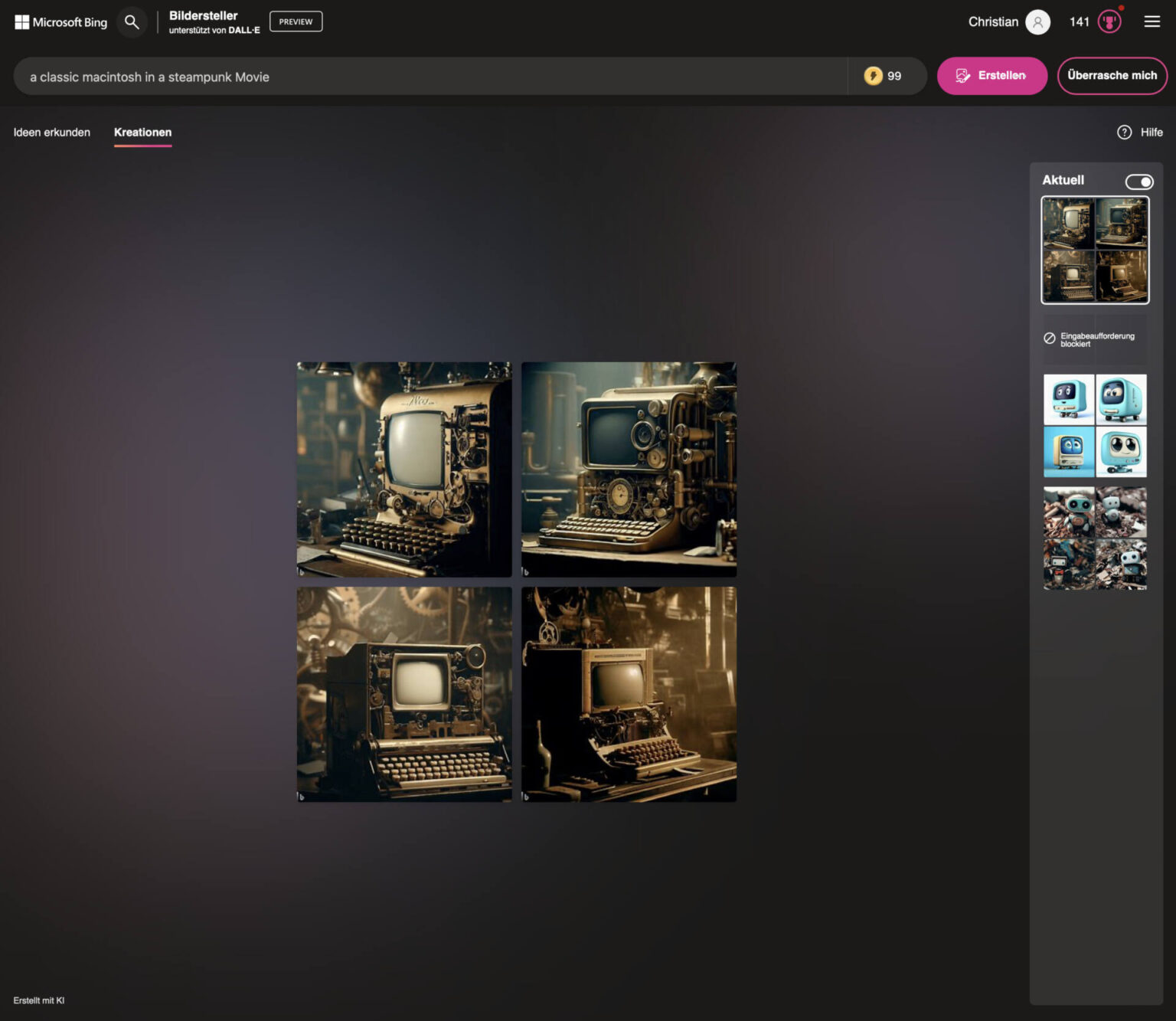Open Christian's profile avatar

[x=1037, y=22]
